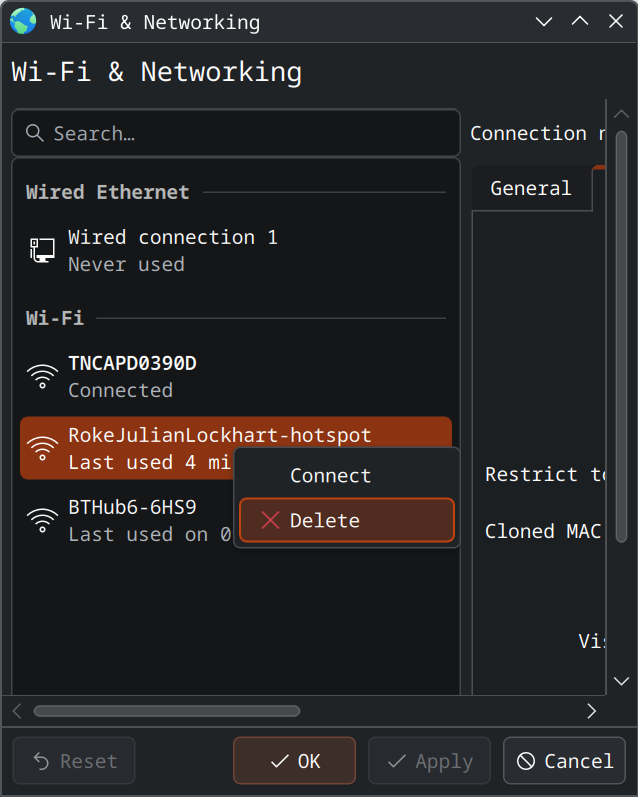Click the BTHub6-6HS9 Wi-Fi icon
The height and width of the screenshot is (797, 638).
click(42, 520)
